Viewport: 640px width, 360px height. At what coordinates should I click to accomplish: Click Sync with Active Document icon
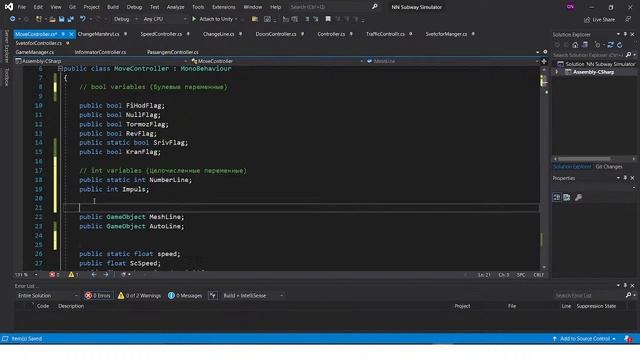[611, 45]
